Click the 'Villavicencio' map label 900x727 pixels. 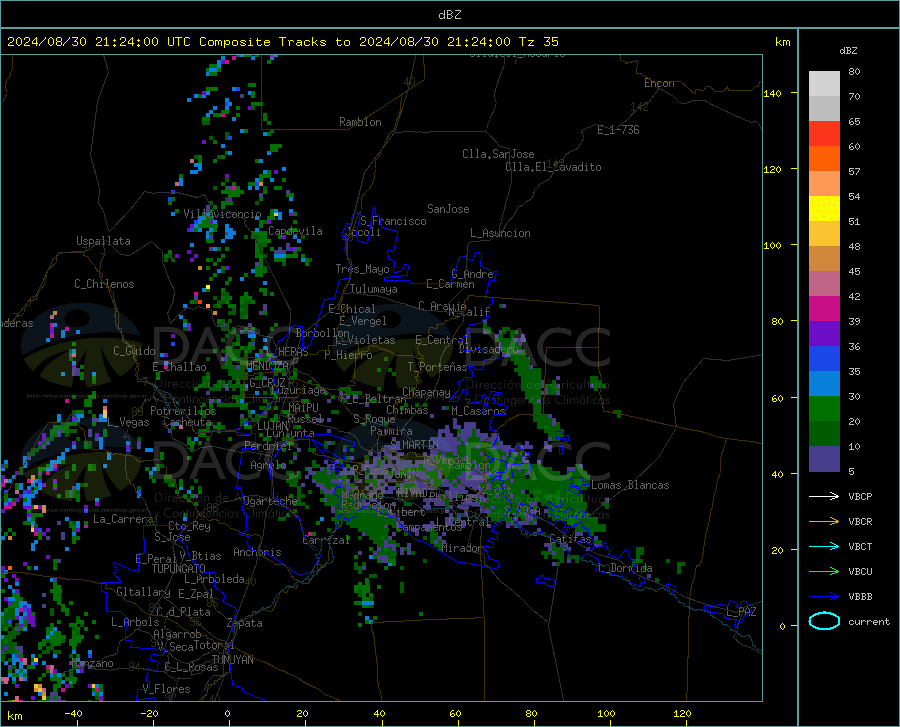pos(222,214)
